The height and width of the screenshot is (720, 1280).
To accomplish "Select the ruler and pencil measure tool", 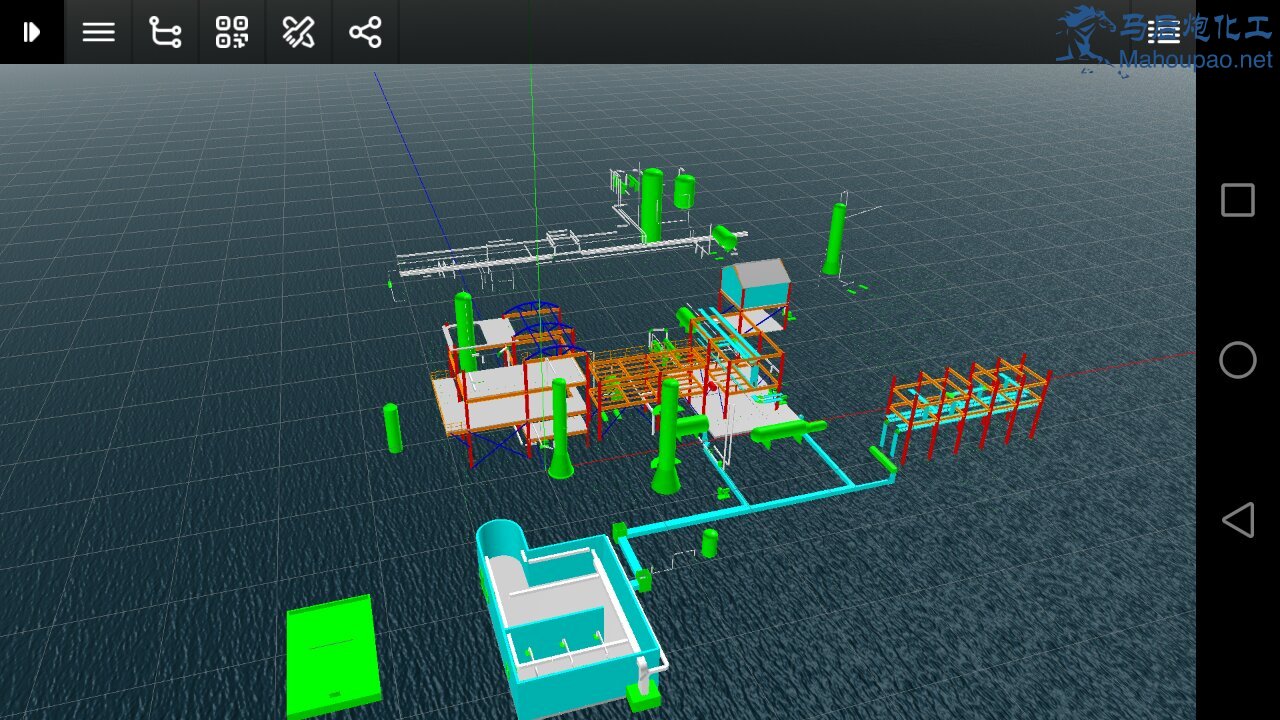I will 298,32.
